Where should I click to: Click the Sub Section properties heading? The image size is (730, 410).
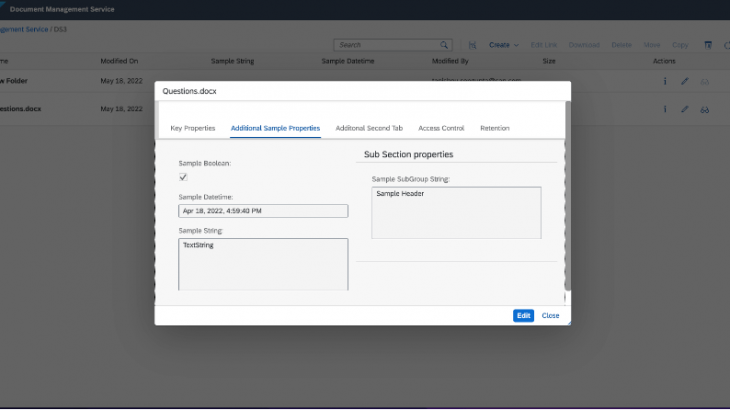coord(408,155)
